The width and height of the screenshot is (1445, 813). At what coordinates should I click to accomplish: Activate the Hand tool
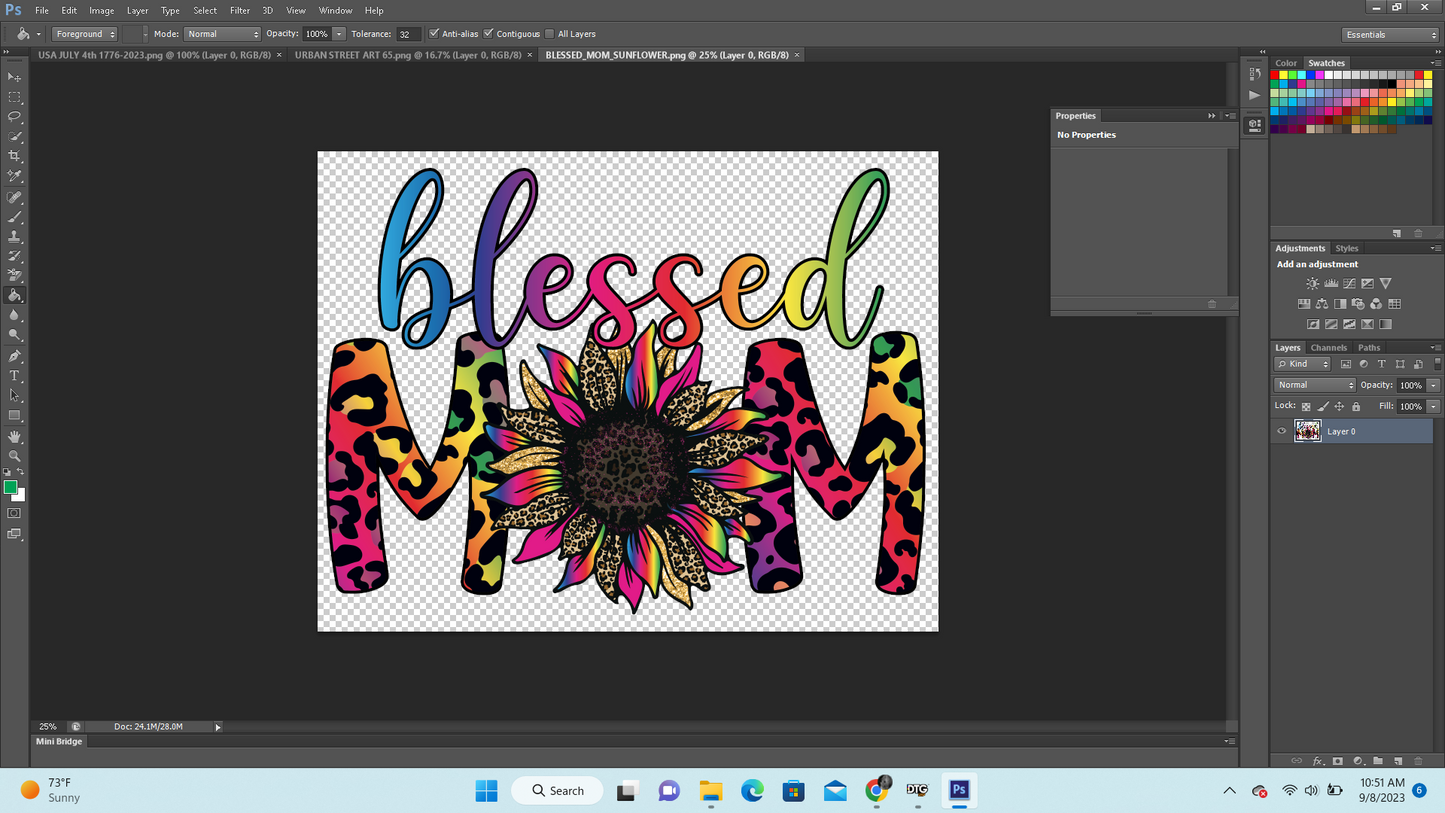[x=14, y=436]
